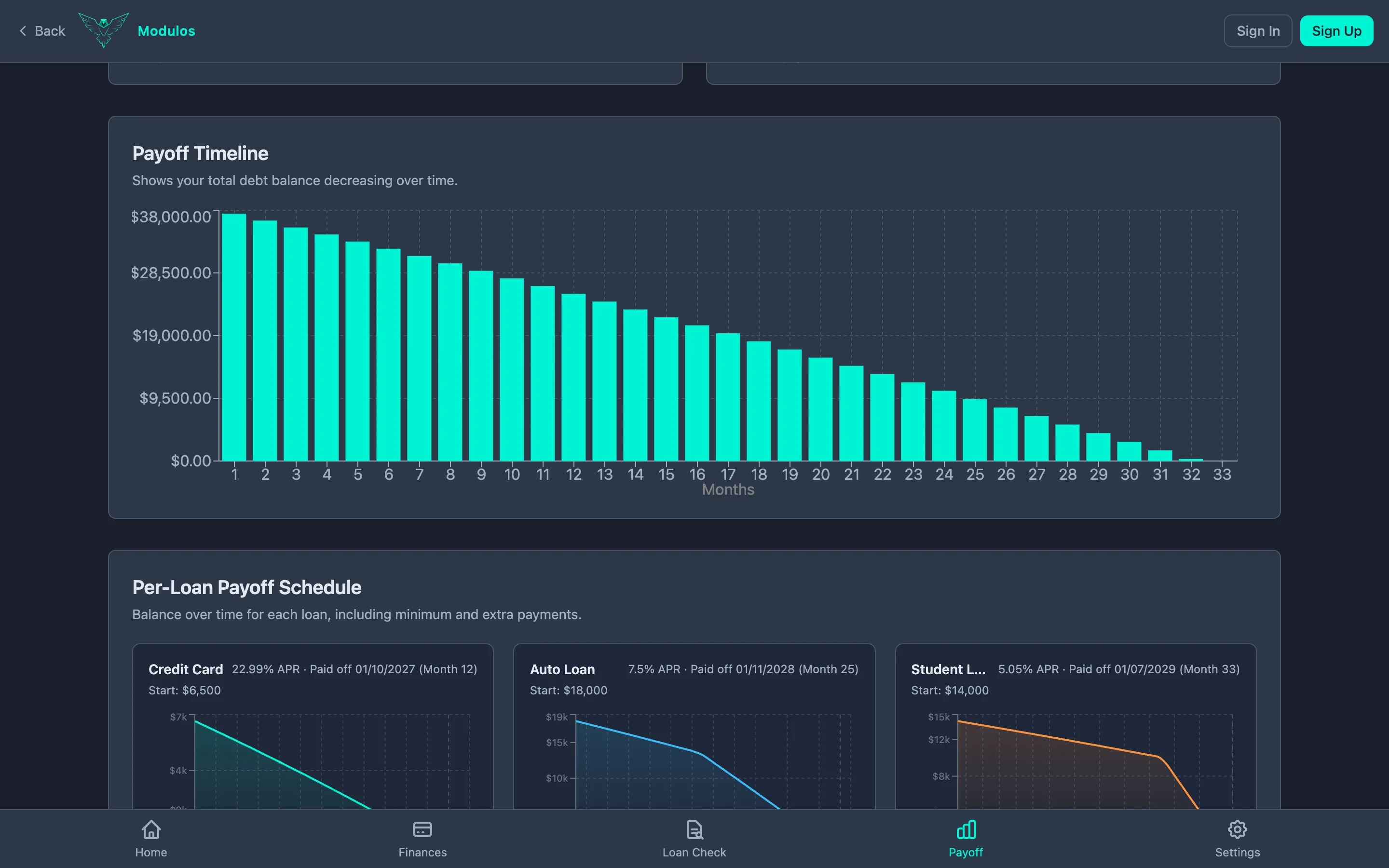This screenshot has width=1389, height=868.
Task: Click the Months x-axis title
Action: pos(728,489)
